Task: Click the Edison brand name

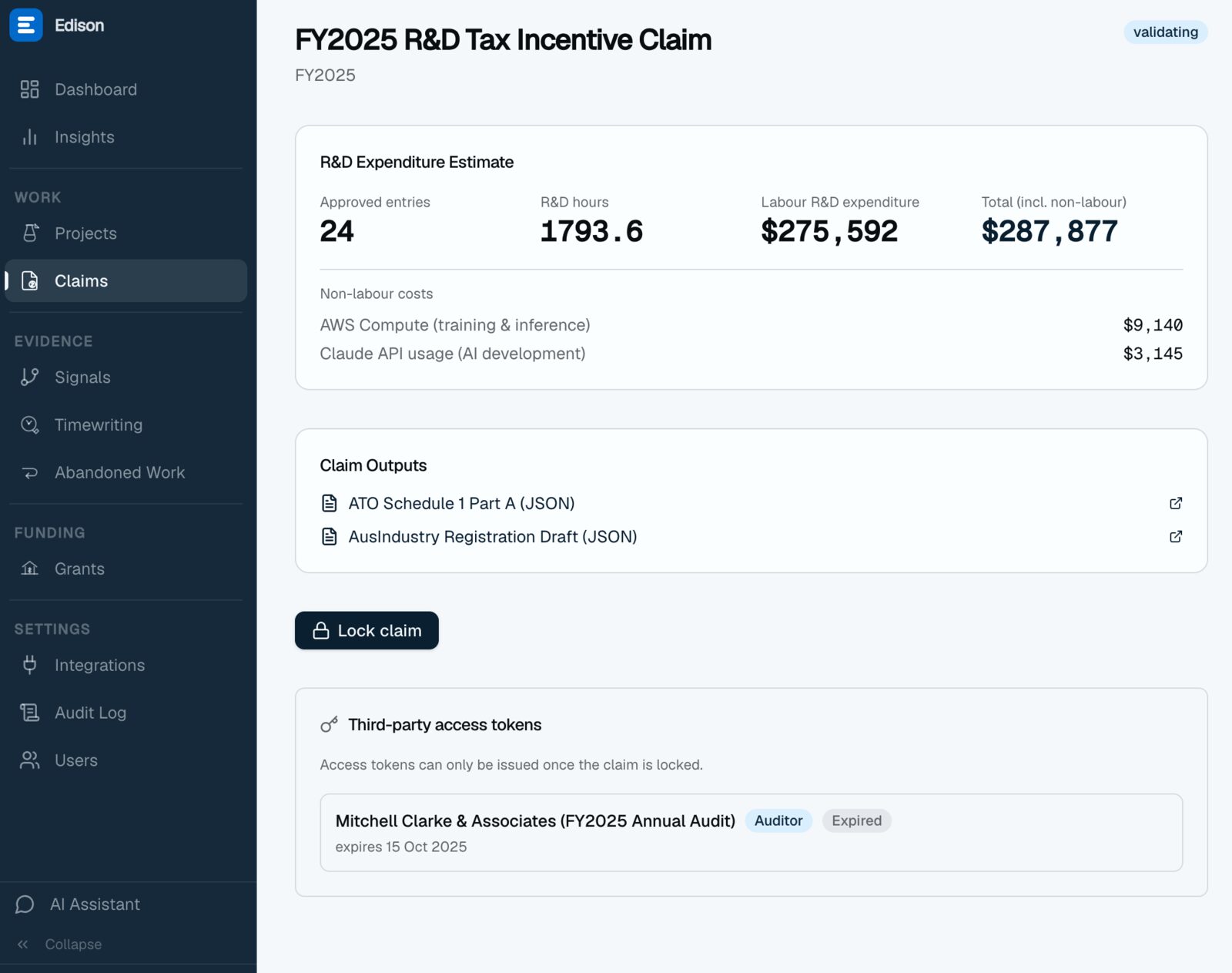Action: coord(79,25)
